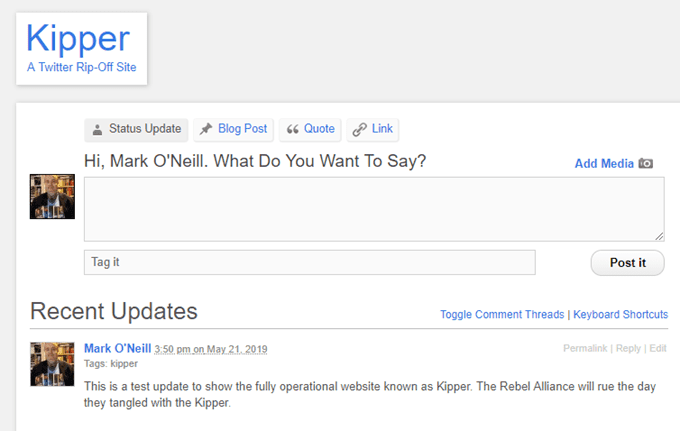Switch to the Blog Post tab
Viewport: 680px width, 431px height.
click(233, 130)
